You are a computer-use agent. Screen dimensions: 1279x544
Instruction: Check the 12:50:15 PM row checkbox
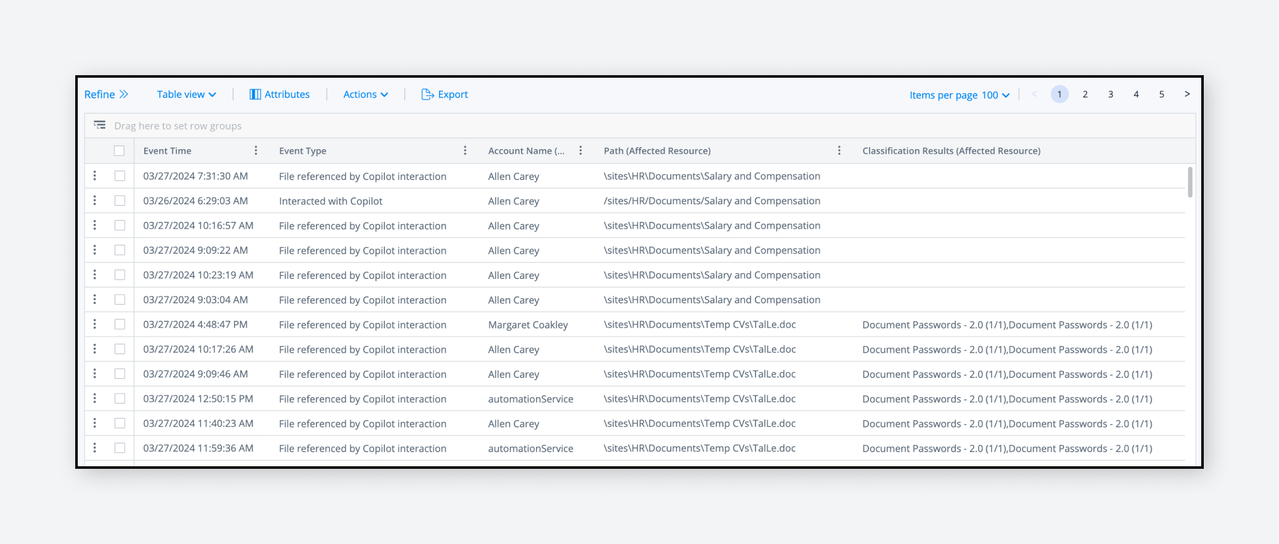coord(119,398)
